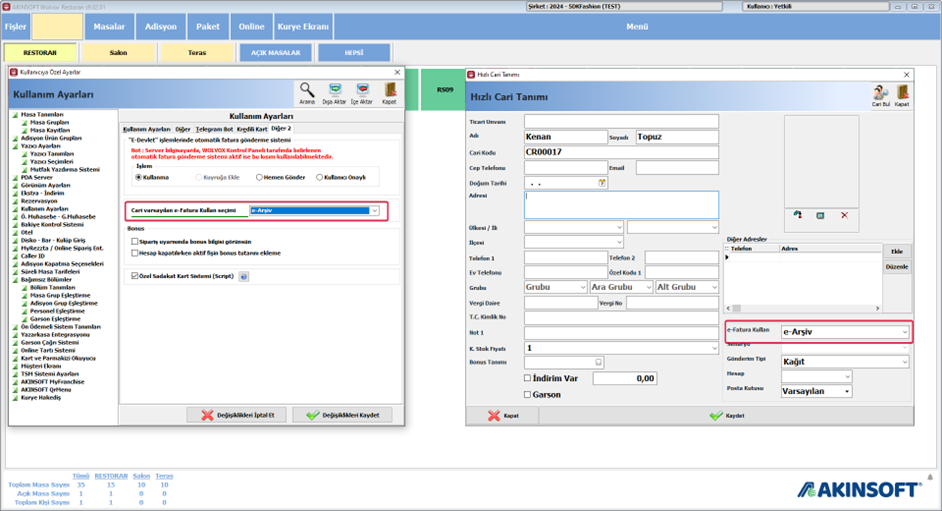This screenshot has width=942, height=511.
Task: Select Kullanıcı Onaylı radio option
Action: pyautogui.click(x=320, y=177)
